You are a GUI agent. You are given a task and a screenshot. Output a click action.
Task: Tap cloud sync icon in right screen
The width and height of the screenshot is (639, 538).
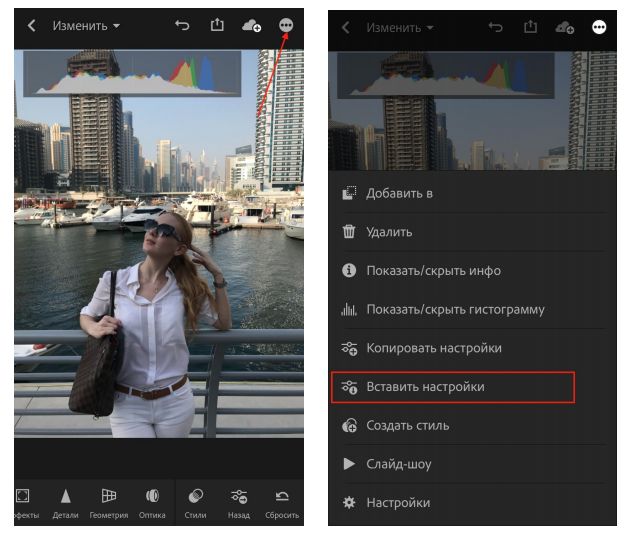(x=564, y=27)
